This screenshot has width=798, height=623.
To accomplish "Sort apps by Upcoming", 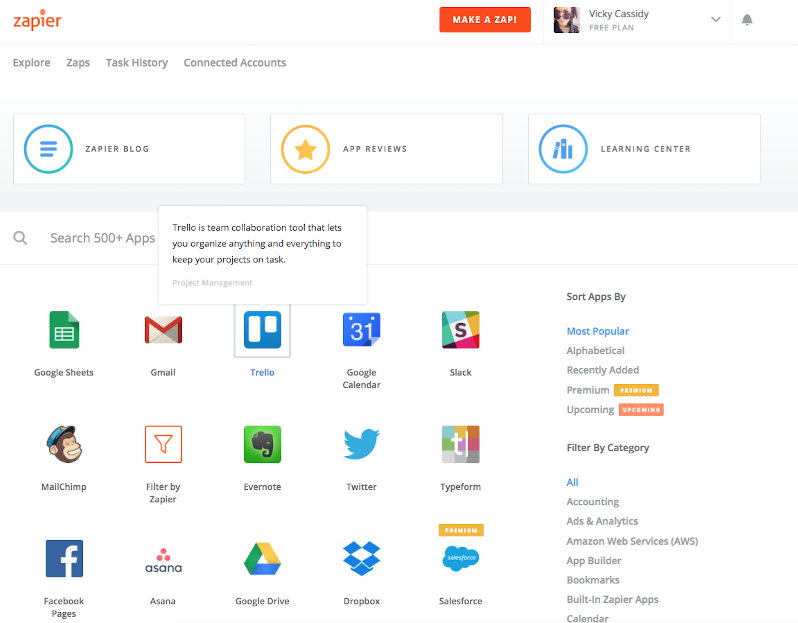I will 590,410.
